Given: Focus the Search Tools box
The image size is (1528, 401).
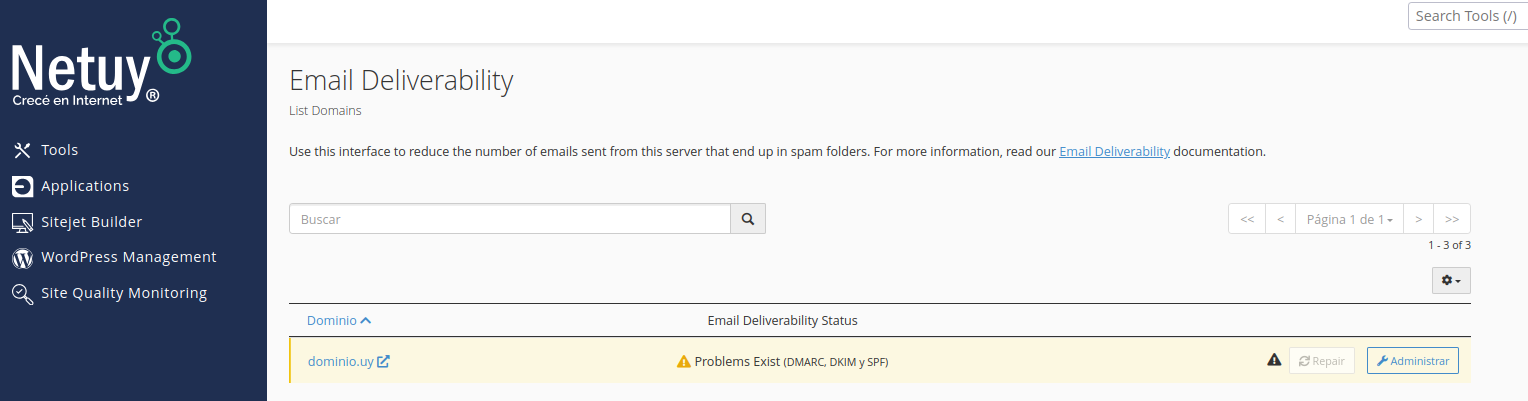Looking at the screenshot, I should tap(1467, 16).
